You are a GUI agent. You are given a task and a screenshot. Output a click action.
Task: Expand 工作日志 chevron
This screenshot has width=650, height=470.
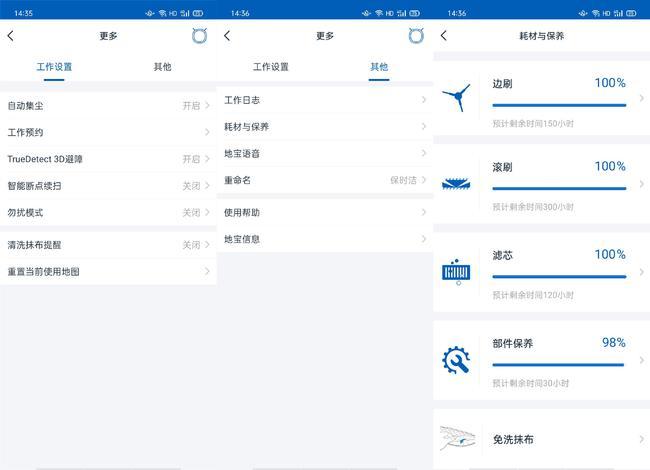click(x=424, y=100)
